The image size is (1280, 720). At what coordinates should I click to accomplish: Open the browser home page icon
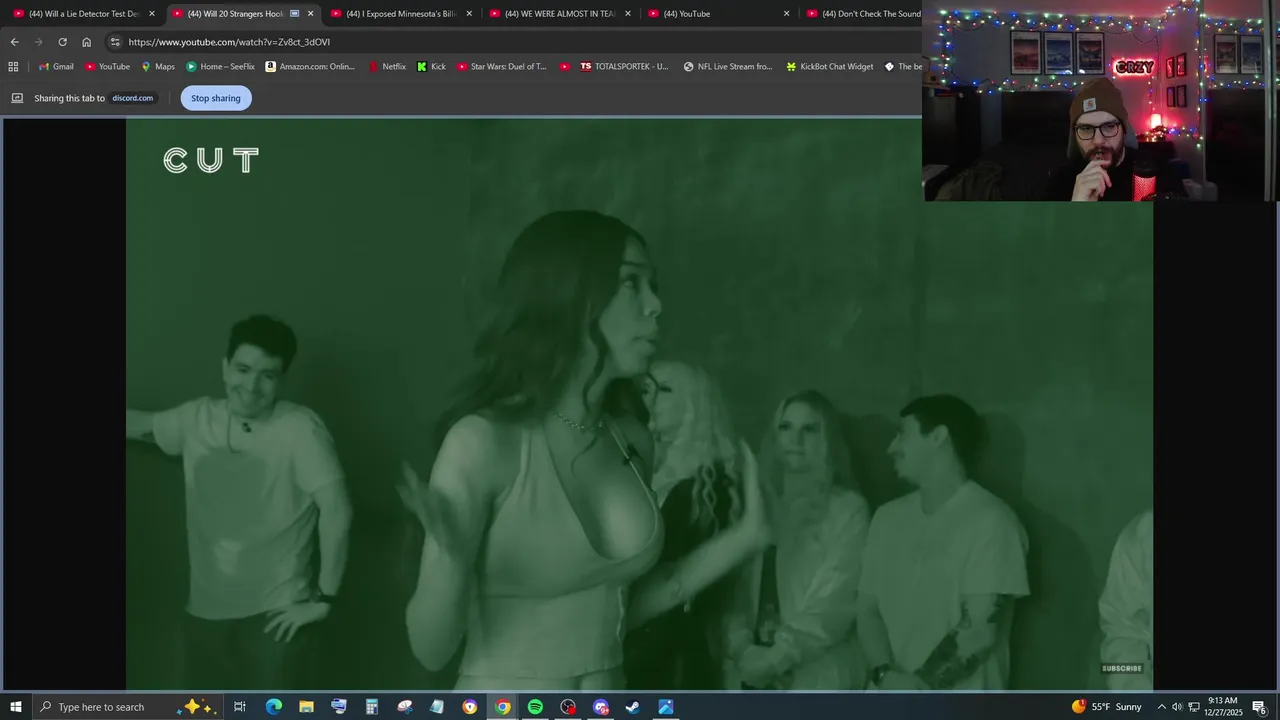(86, 42)
